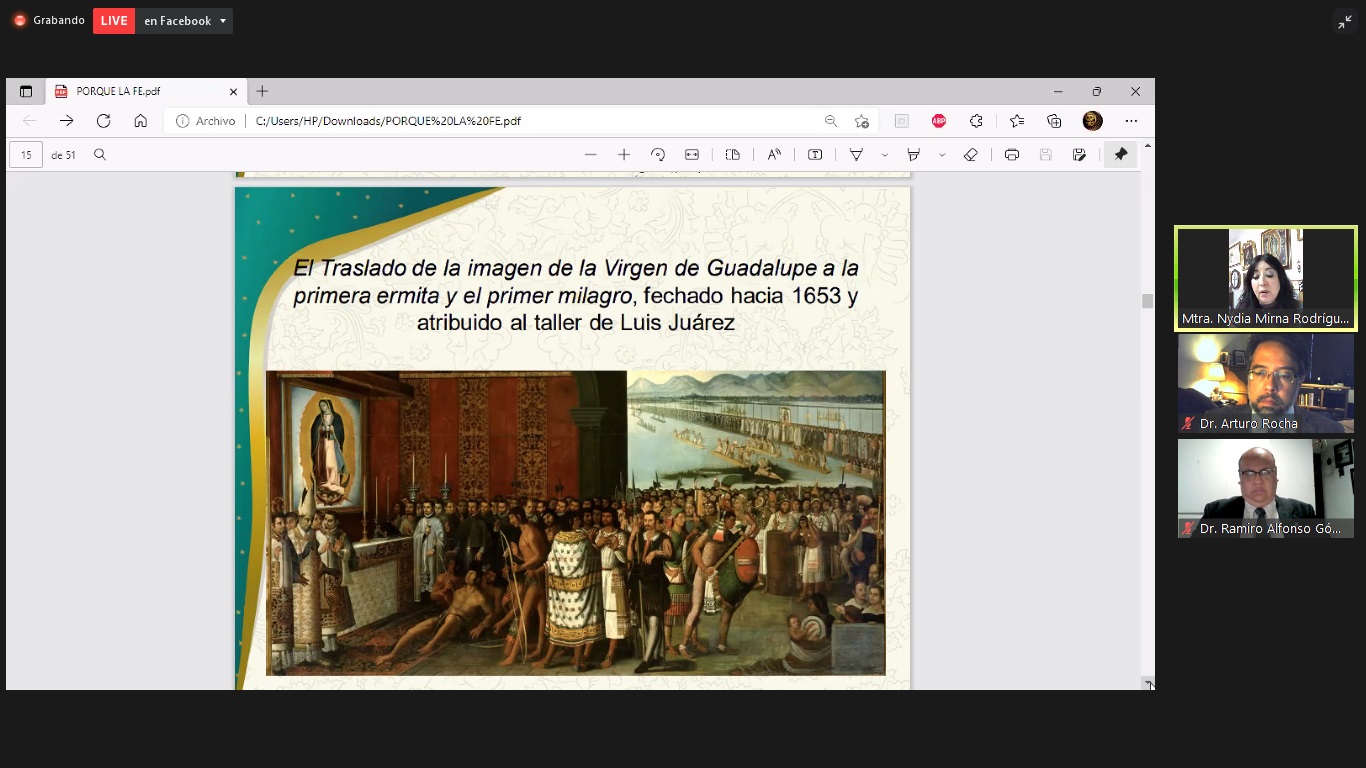Open the browser profile avatar

(1093, 121)
